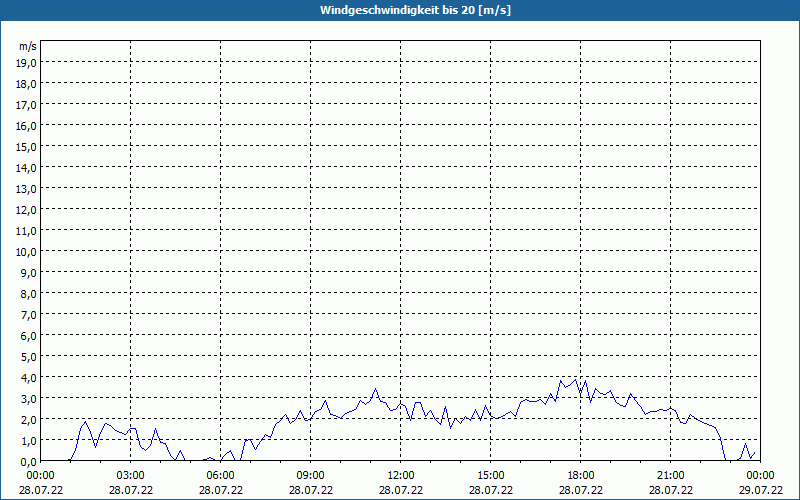The image size is (800, 500).
Task: Click the chart title 'Windgeschwindigkeit bis 20 [m/s]'
Action: [399, 10]
